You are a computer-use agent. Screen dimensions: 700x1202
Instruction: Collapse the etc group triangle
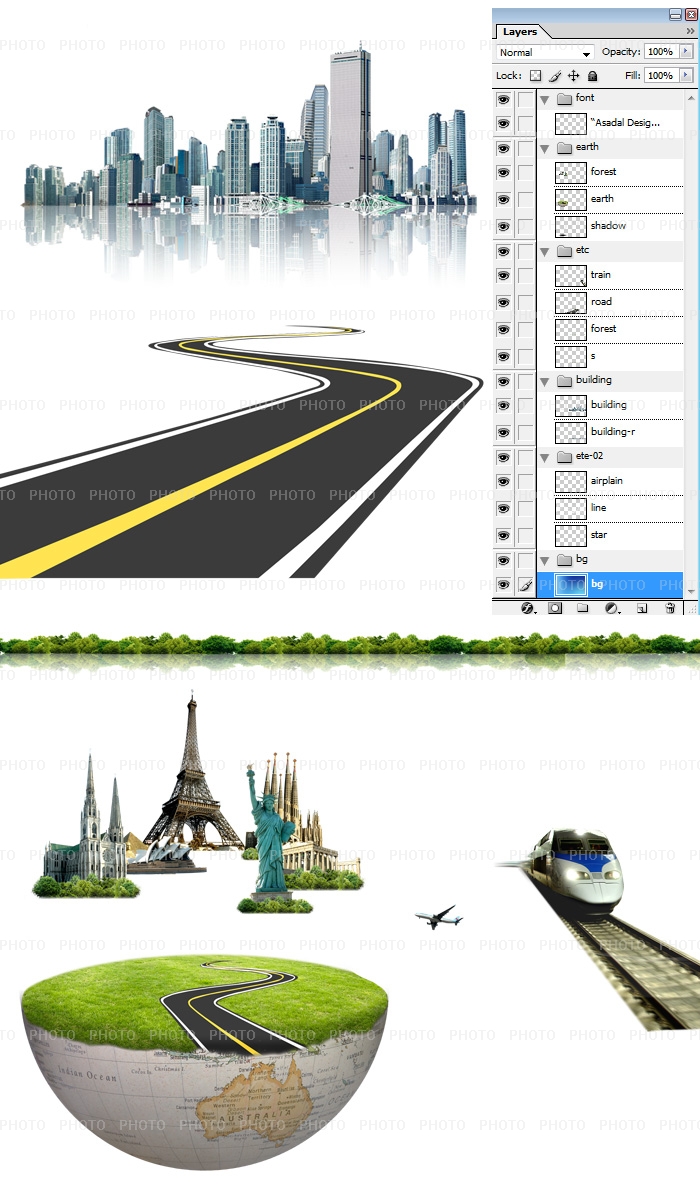coord(545,250)
